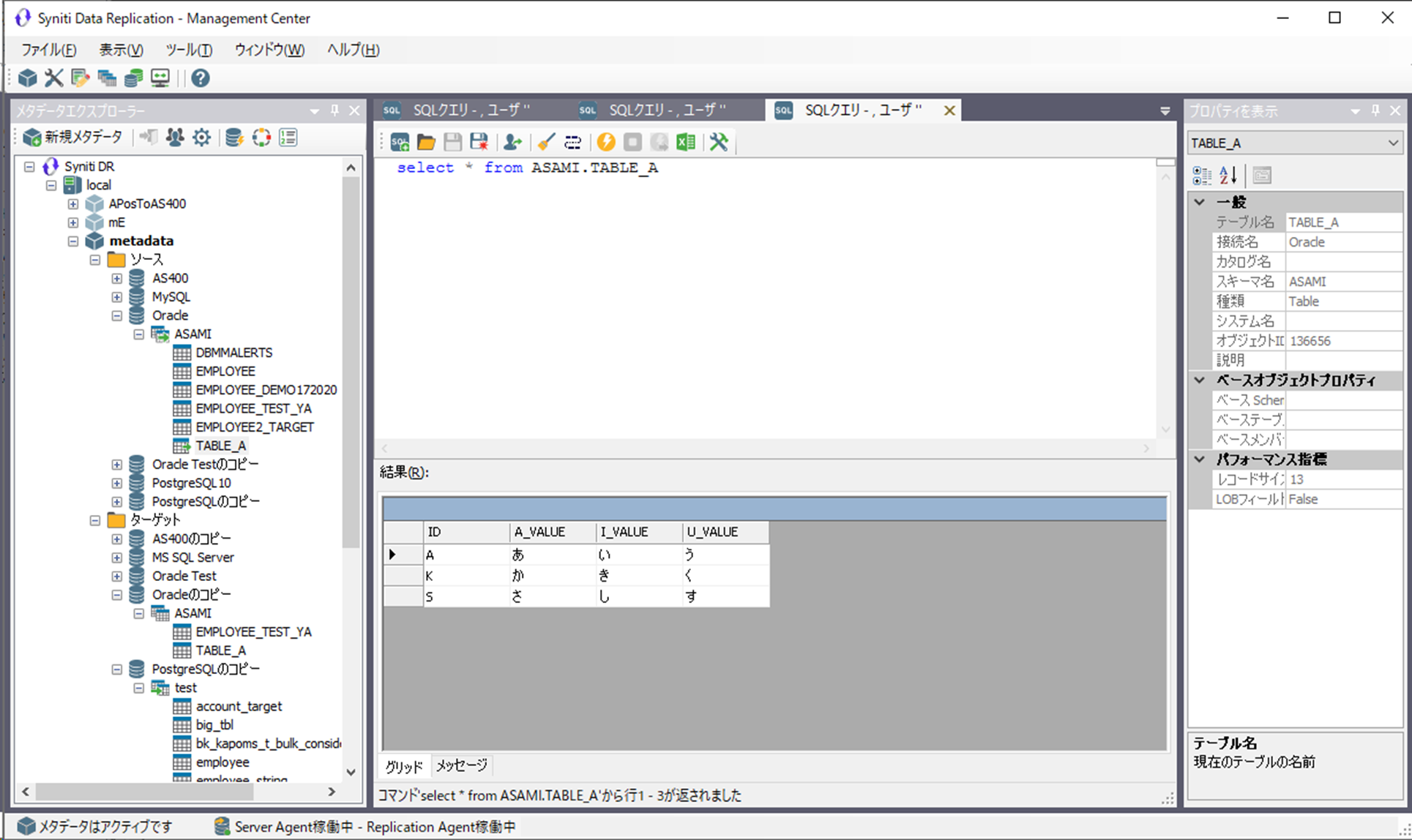1412x840 pixels.
Task: Click the A_VALUE column header in results
Action: [x=553, y=532]
